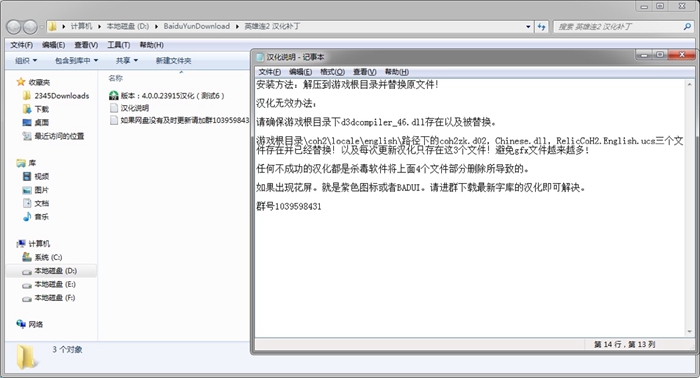This screenshot has height=378, width=700.
Task: Open Explorer's 工具(T) menu
Action: pos(119,45)
